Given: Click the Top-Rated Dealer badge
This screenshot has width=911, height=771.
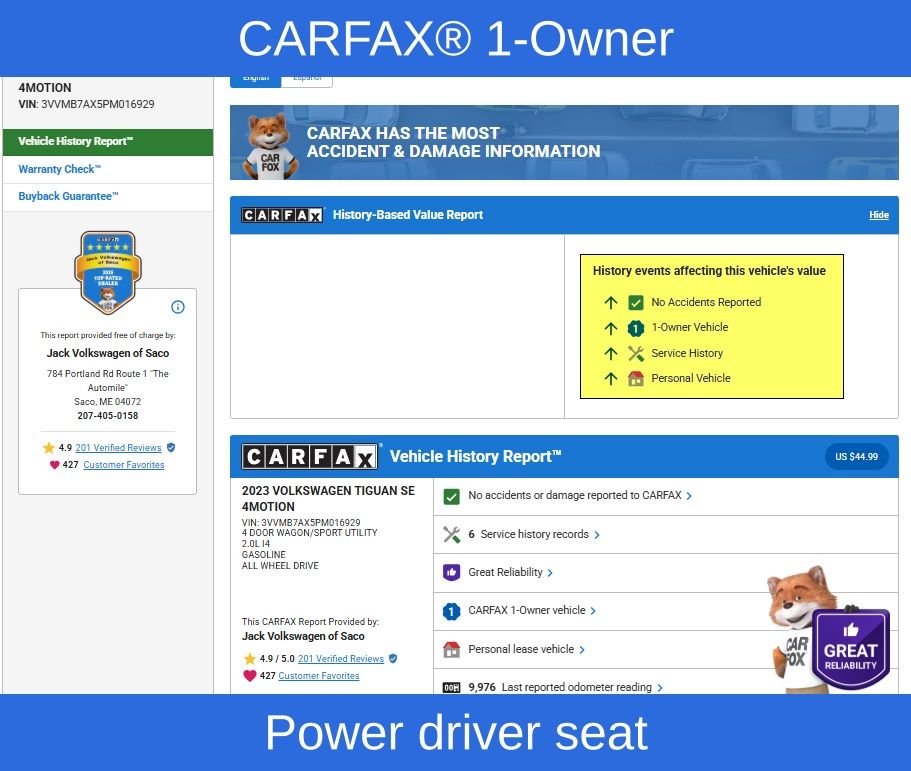Looking at the screenshot, I should [x=107, y=270].
